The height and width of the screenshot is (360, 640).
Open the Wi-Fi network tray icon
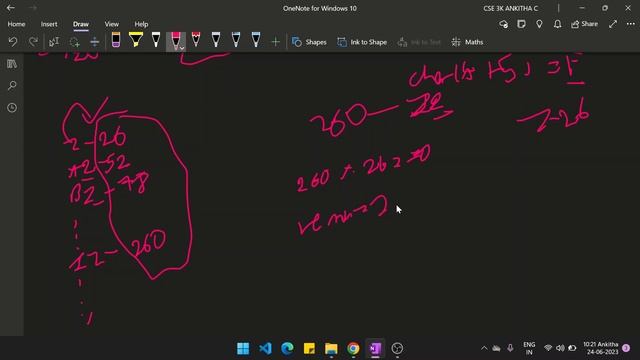point(548,348)
